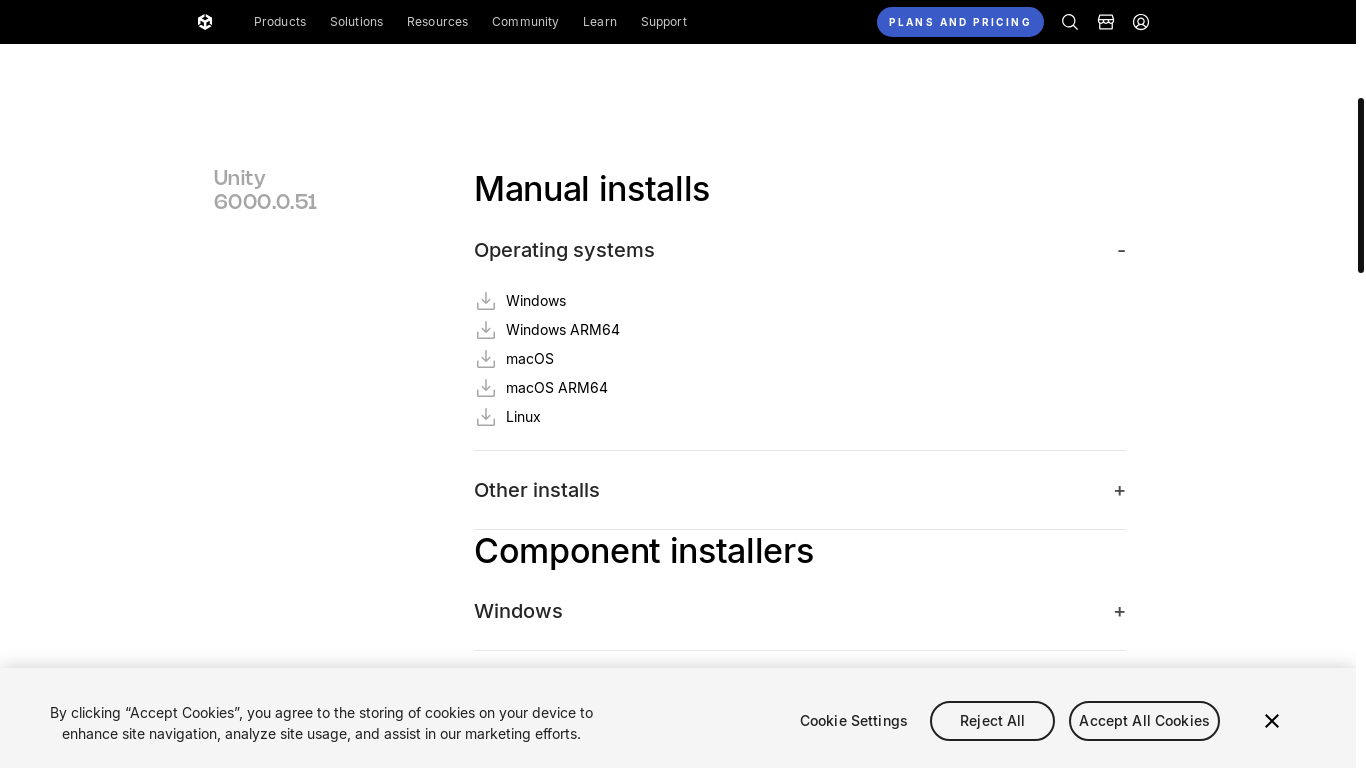Expand the Other installs section
Image resolution: width=1366 pixels, height=768 pixels.
point(800,490)
